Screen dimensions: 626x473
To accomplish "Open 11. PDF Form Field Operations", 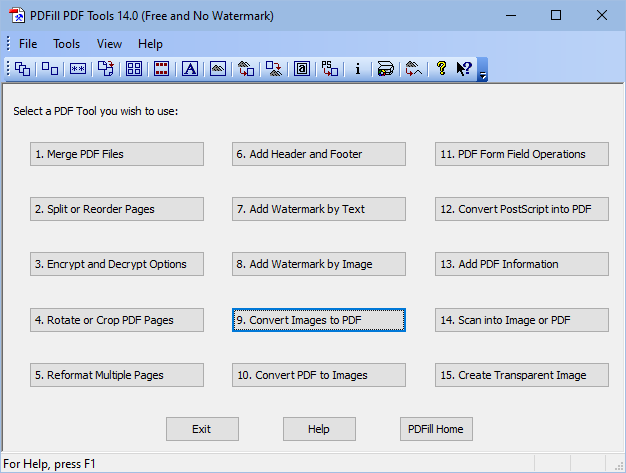I will point(522,154).
